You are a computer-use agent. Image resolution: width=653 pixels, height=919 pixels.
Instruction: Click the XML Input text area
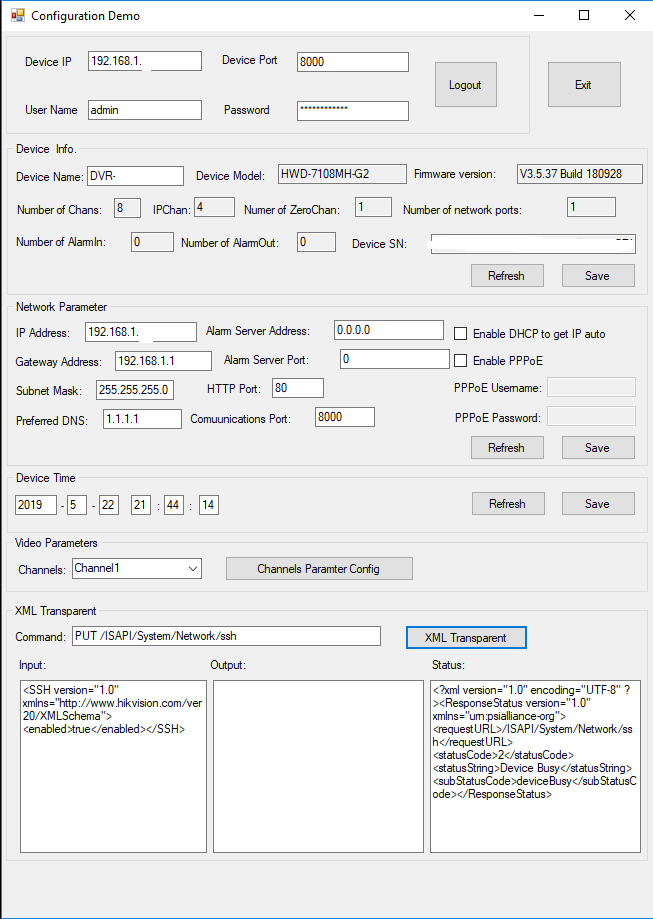click(x=112, y=766)
